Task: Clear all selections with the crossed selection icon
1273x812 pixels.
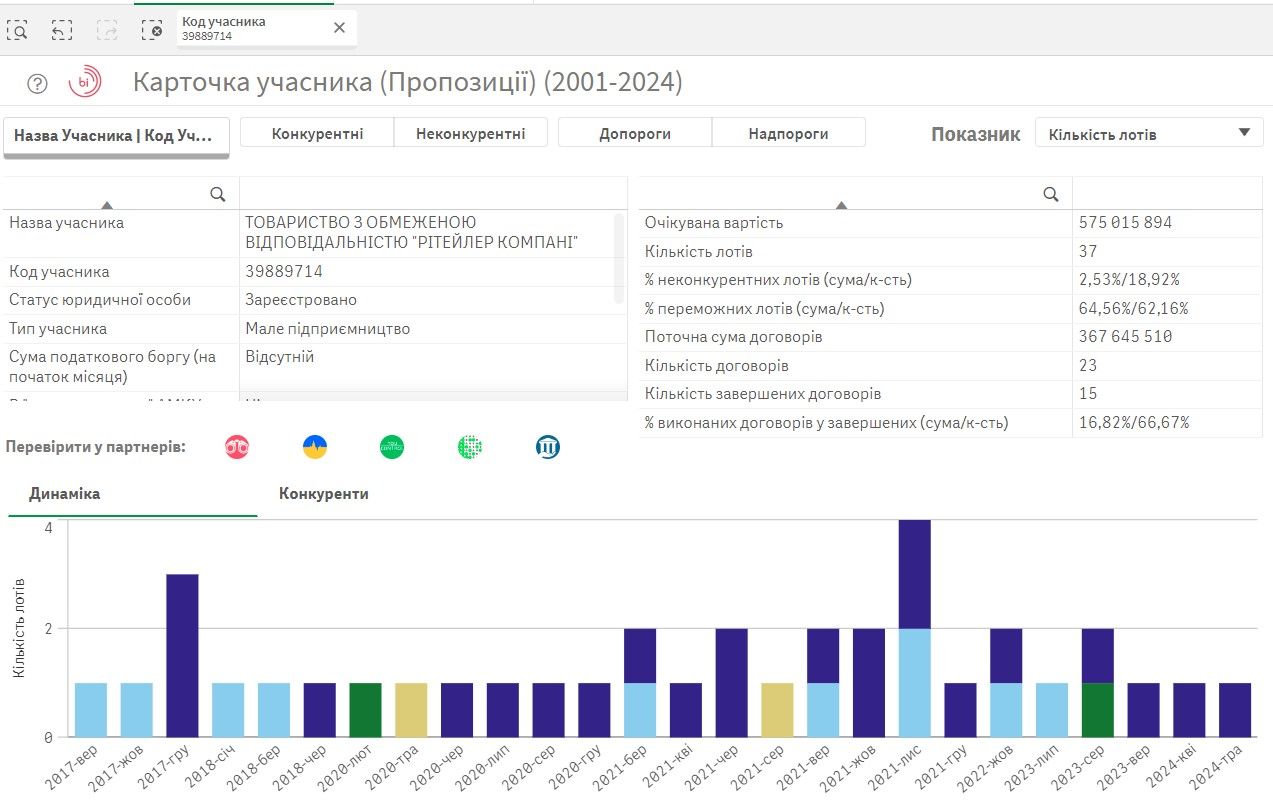Action: 155,29
